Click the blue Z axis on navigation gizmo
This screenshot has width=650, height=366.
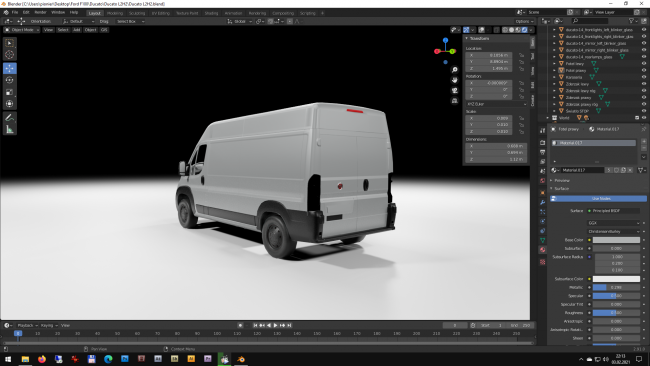click(x=445, y=40)
